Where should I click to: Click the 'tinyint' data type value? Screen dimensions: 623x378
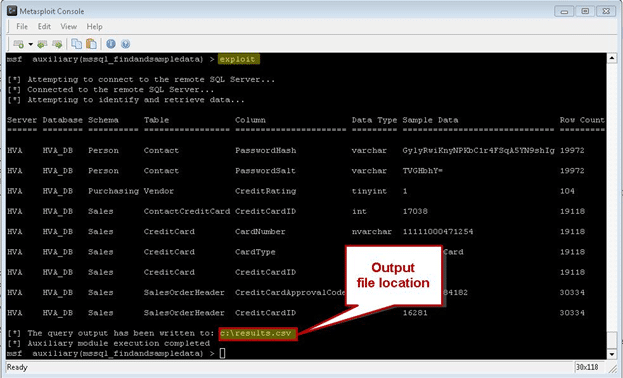click(369, 191)
